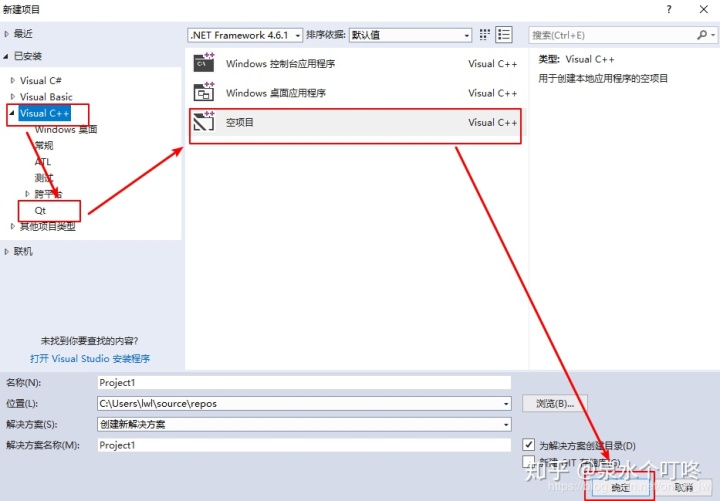Select the Qt tree item
Image resolution: width=720 pixels, height=501 pixels.
pyautogui.click(x=40, y=210)
